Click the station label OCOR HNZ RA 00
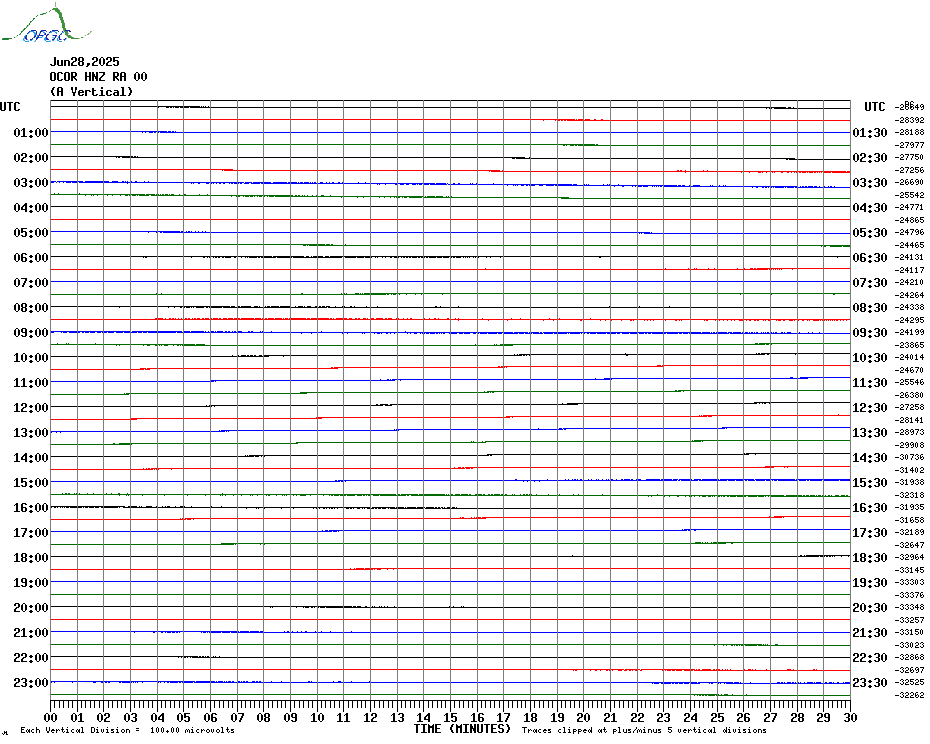 tap(98, 77)
